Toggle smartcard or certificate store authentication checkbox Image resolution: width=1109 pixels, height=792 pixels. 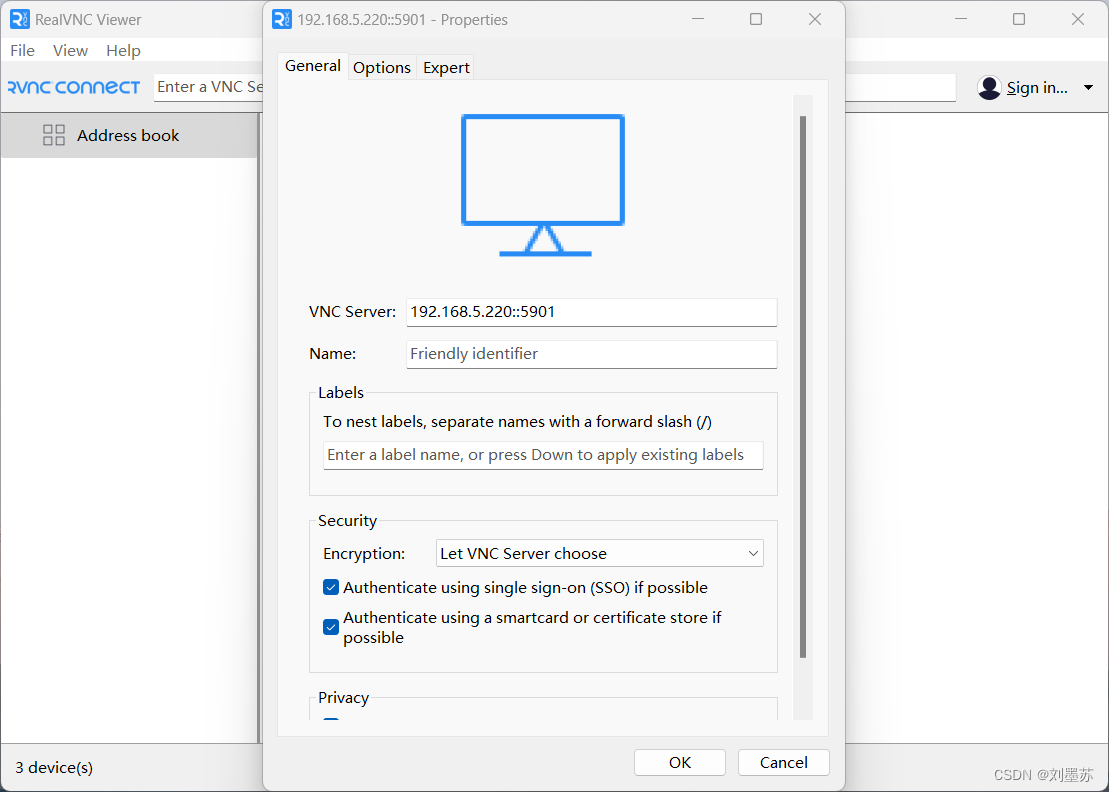pos(331,627)
